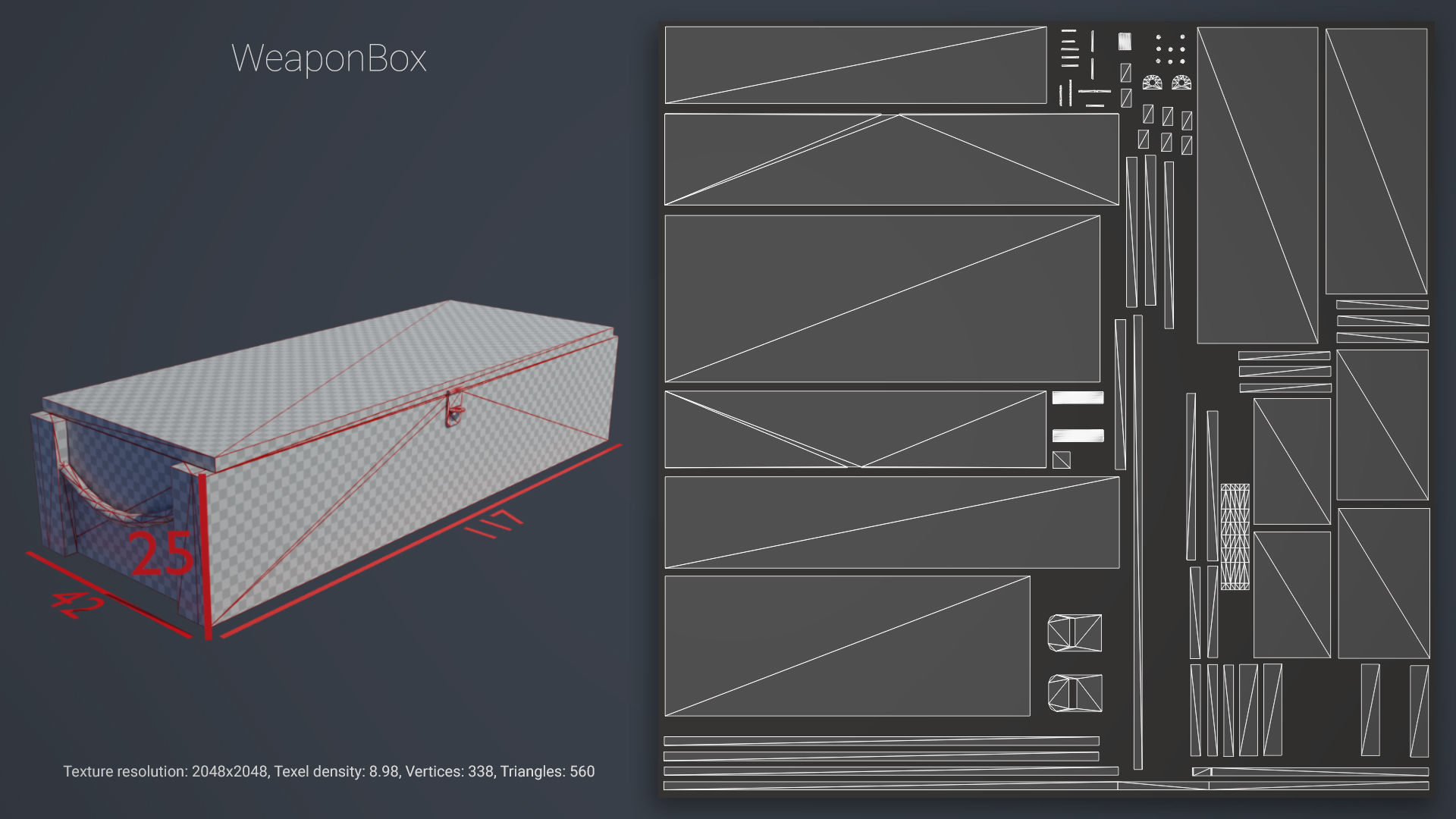Select the "Texture resolution: 2048x2048" text
This screenshot has width=1456, height=819.
165,771
